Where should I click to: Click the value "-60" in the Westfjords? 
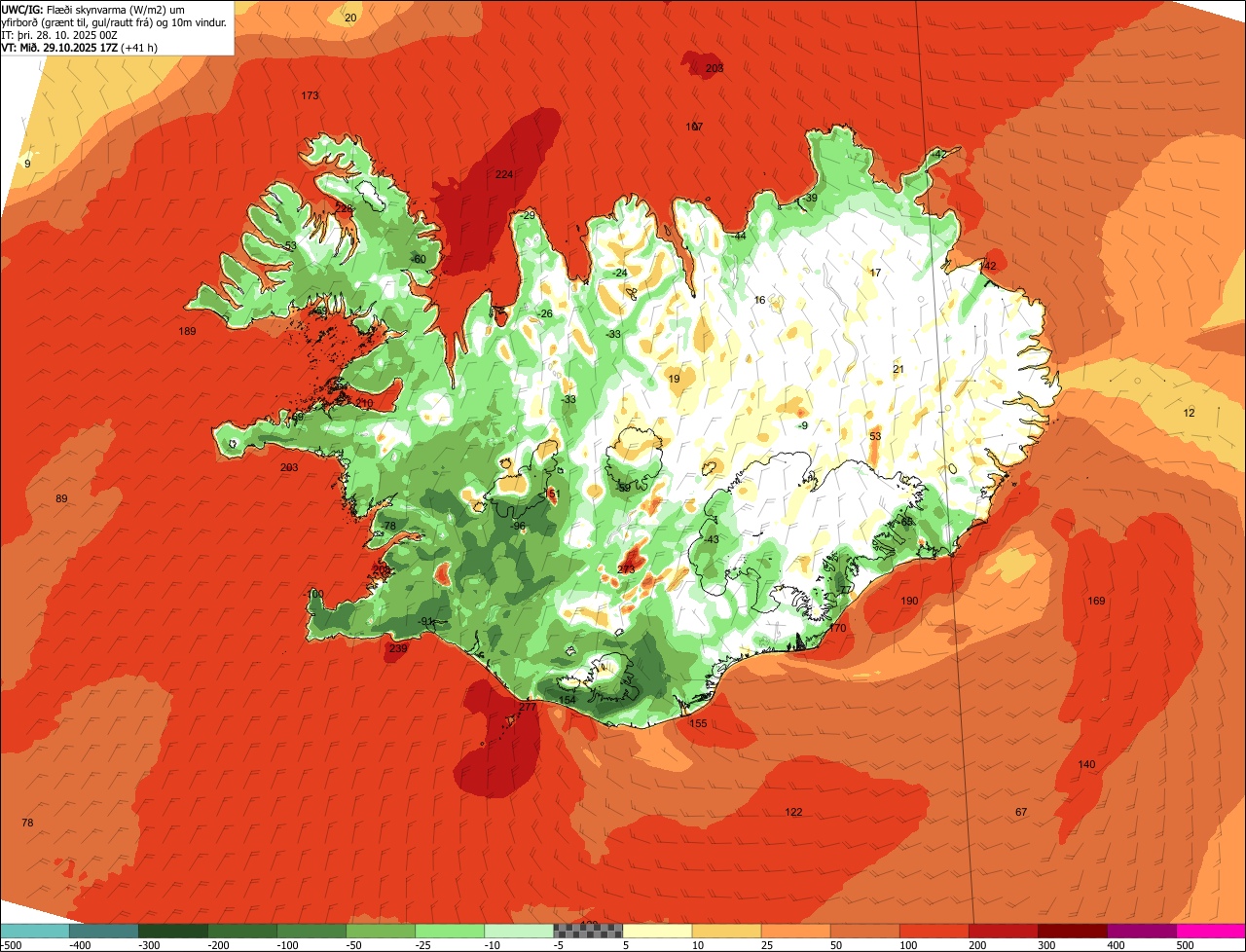[419, 259]
